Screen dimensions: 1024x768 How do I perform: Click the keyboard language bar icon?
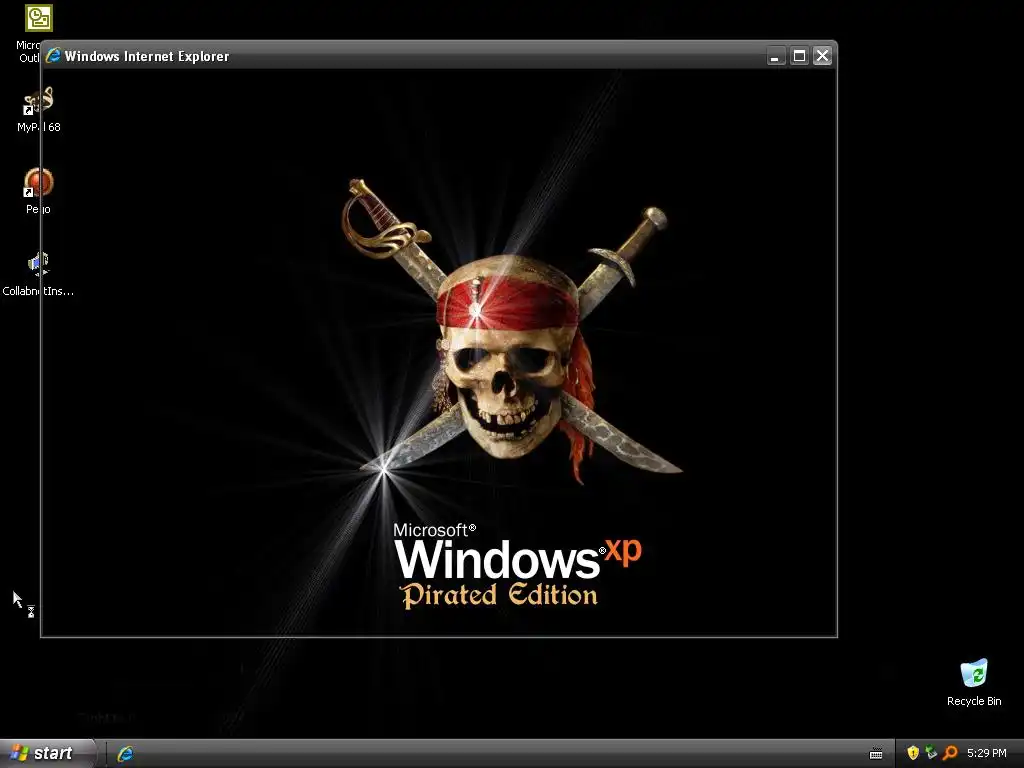[x=876, y=754]
